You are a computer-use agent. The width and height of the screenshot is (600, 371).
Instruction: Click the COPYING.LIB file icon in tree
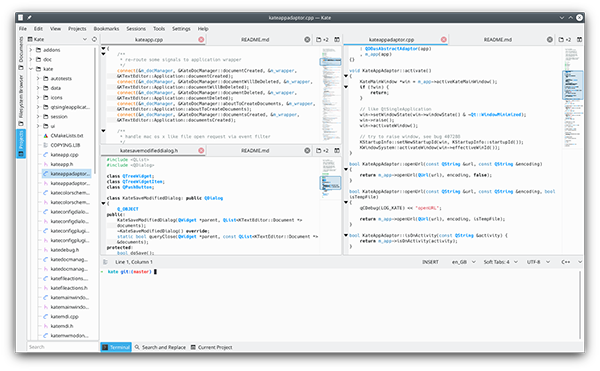[46, 145]
